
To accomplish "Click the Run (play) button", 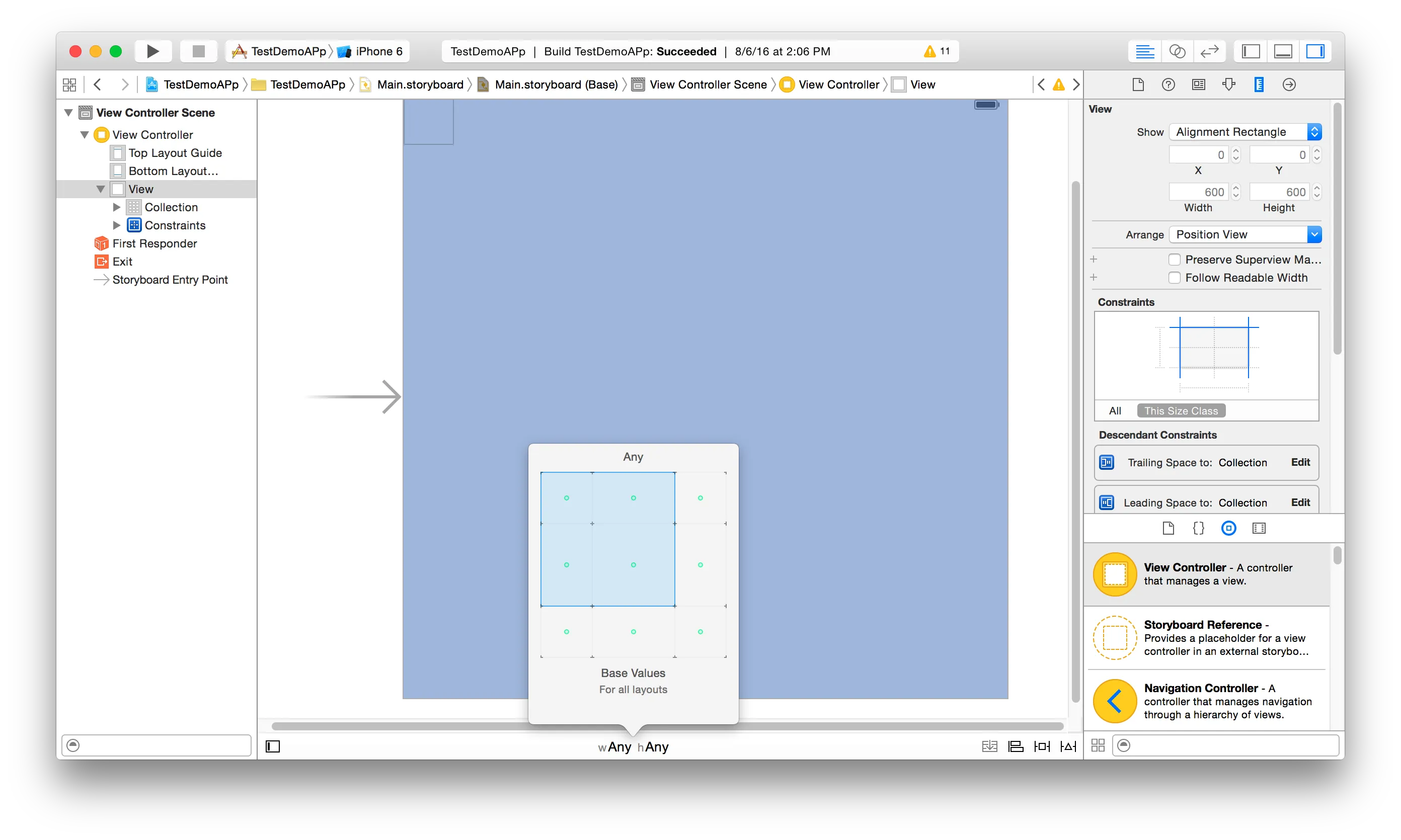I will coord(152,51).
